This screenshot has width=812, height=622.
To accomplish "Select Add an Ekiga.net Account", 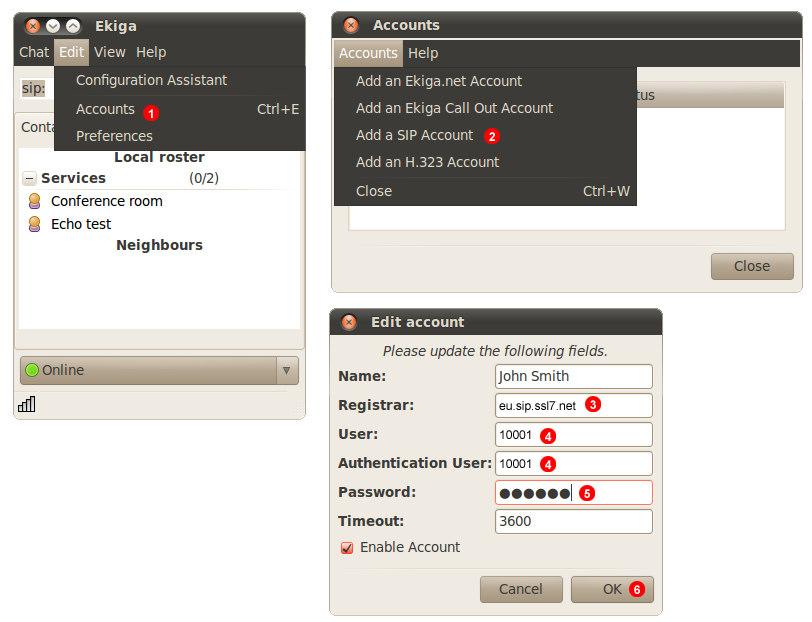I will (x=485, y=81).
